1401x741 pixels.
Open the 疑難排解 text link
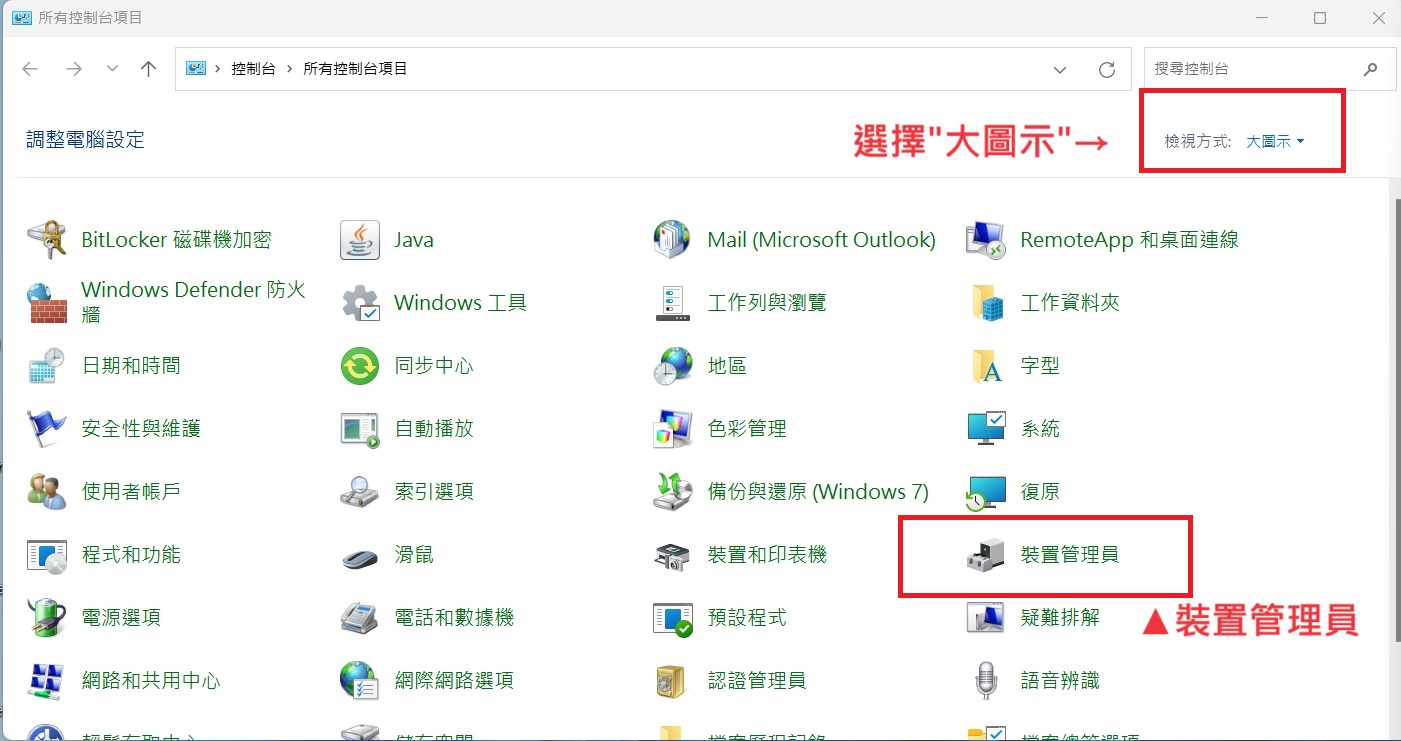1060,618
